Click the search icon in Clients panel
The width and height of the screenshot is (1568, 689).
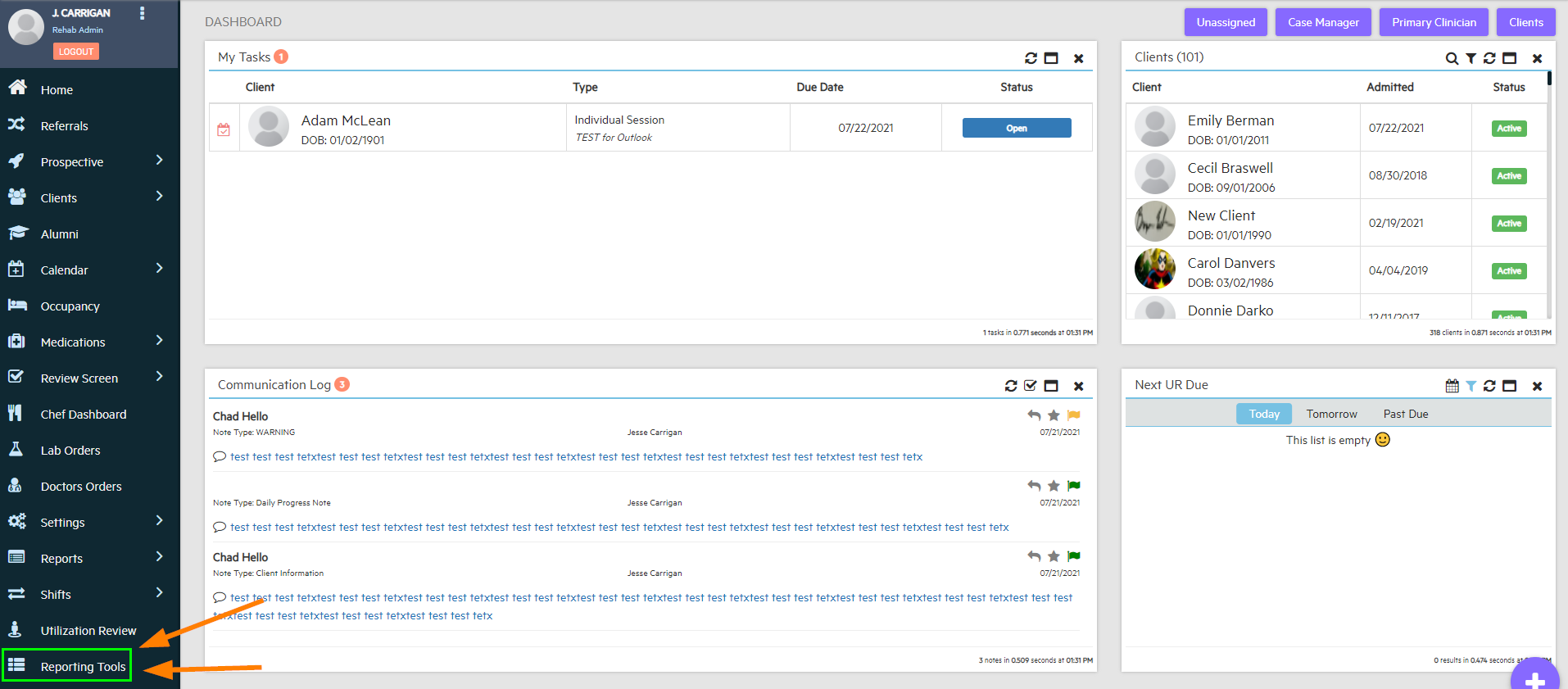pyautogui.click(x=1451, y=58)
